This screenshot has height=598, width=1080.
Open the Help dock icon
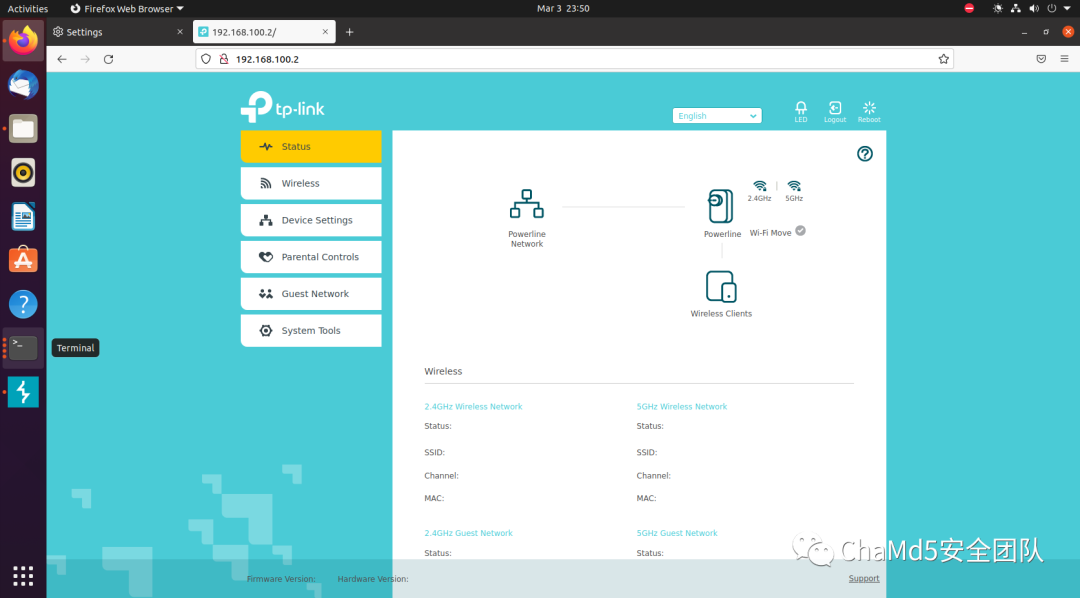(x=23, y=304)
